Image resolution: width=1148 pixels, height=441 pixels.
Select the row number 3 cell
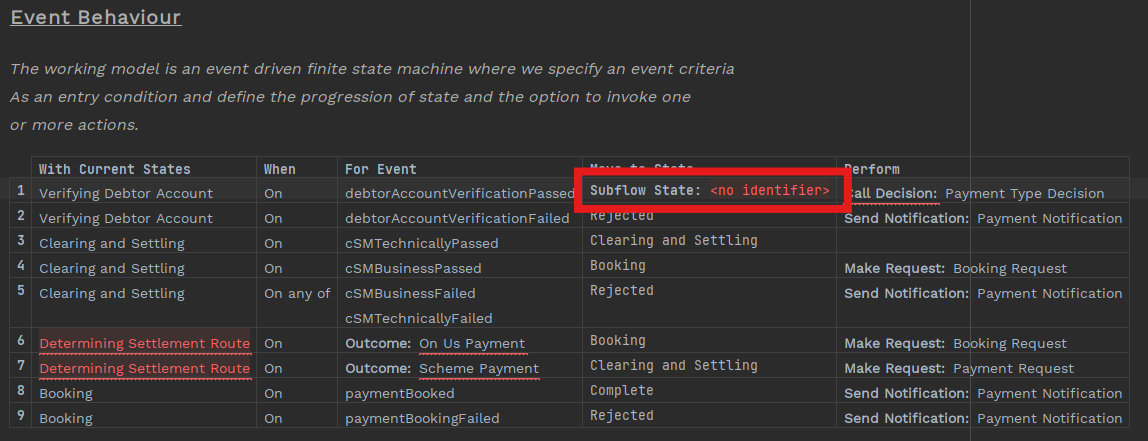point(20,240)
